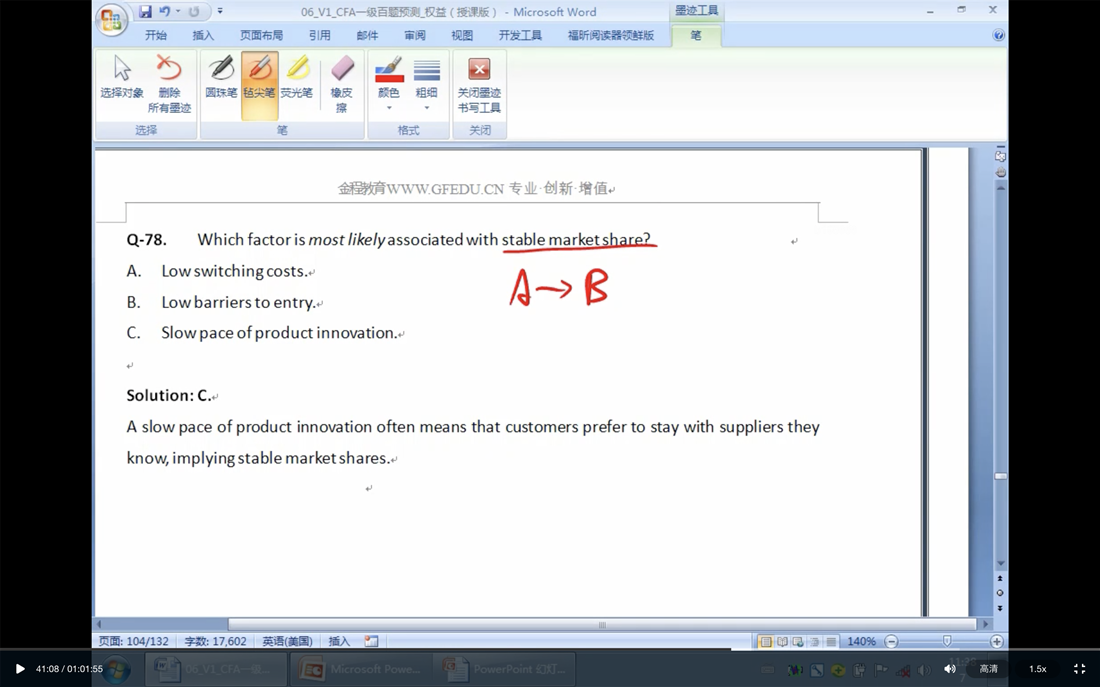The image size is (1100, 687).
Task: Click the video volume speaker icon
Action: pyautogui.click(x=950, y=669)
